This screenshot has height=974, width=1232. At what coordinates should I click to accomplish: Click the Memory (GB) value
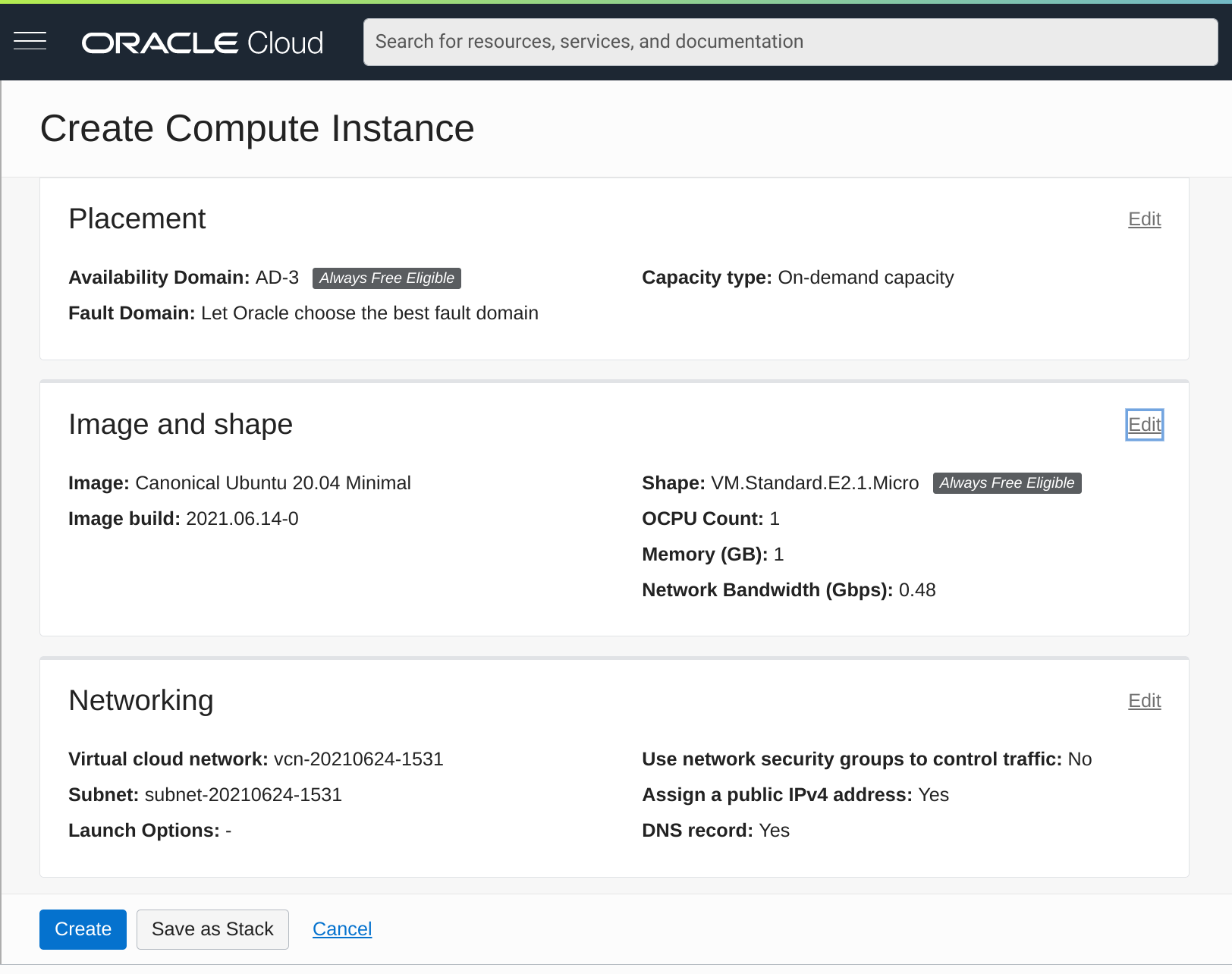pyautogui.click(x=778, y=555)
